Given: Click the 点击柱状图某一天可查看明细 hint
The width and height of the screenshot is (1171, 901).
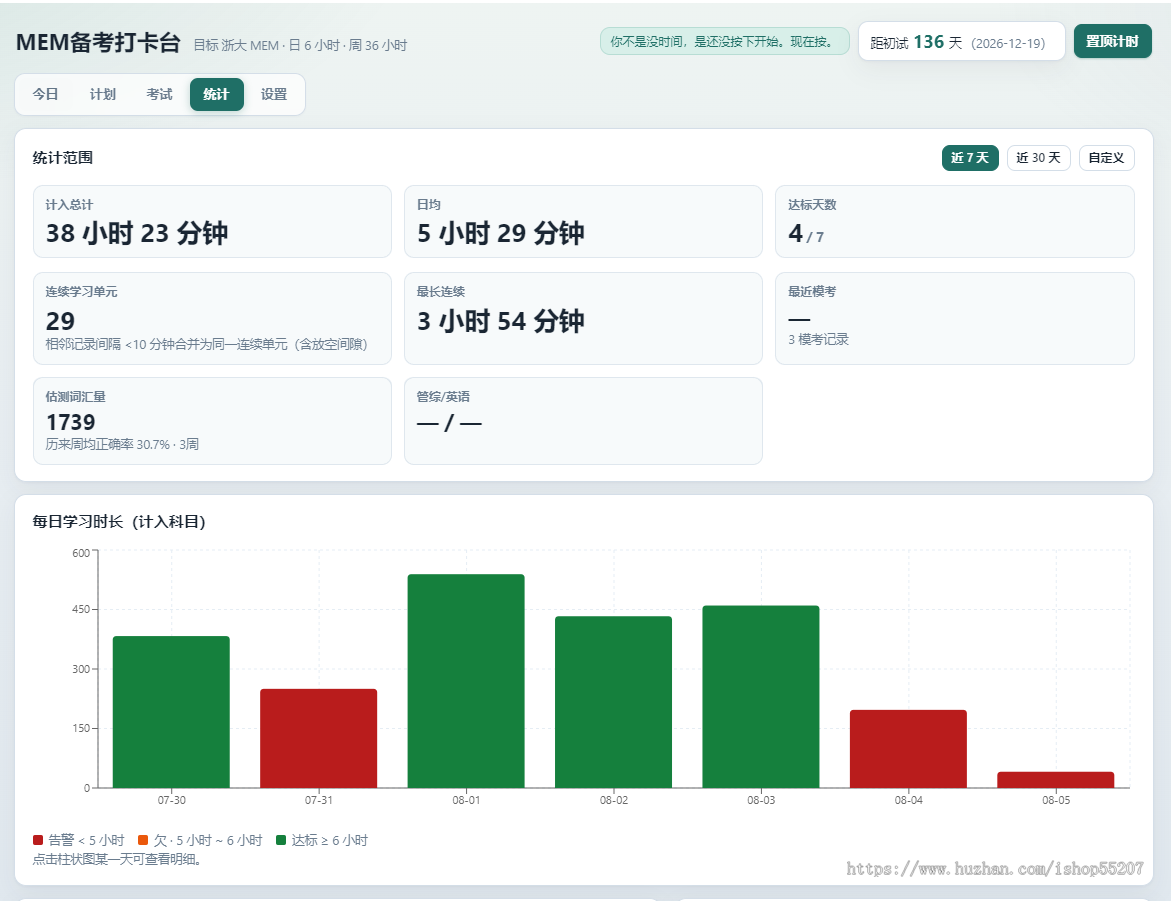Looking at the screenshot, I should [117, 859].
